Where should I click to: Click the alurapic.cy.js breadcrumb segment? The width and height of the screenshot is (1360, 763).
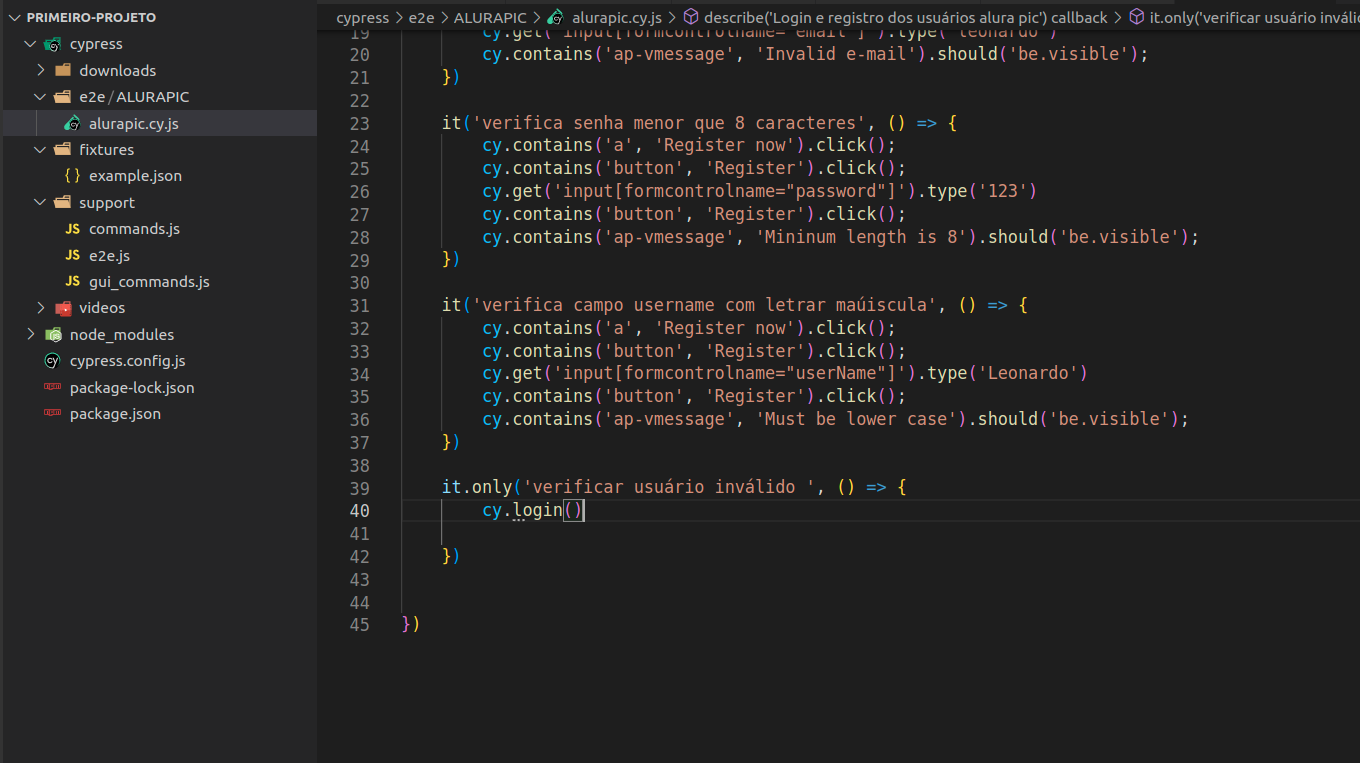click(x=617, y=18)
